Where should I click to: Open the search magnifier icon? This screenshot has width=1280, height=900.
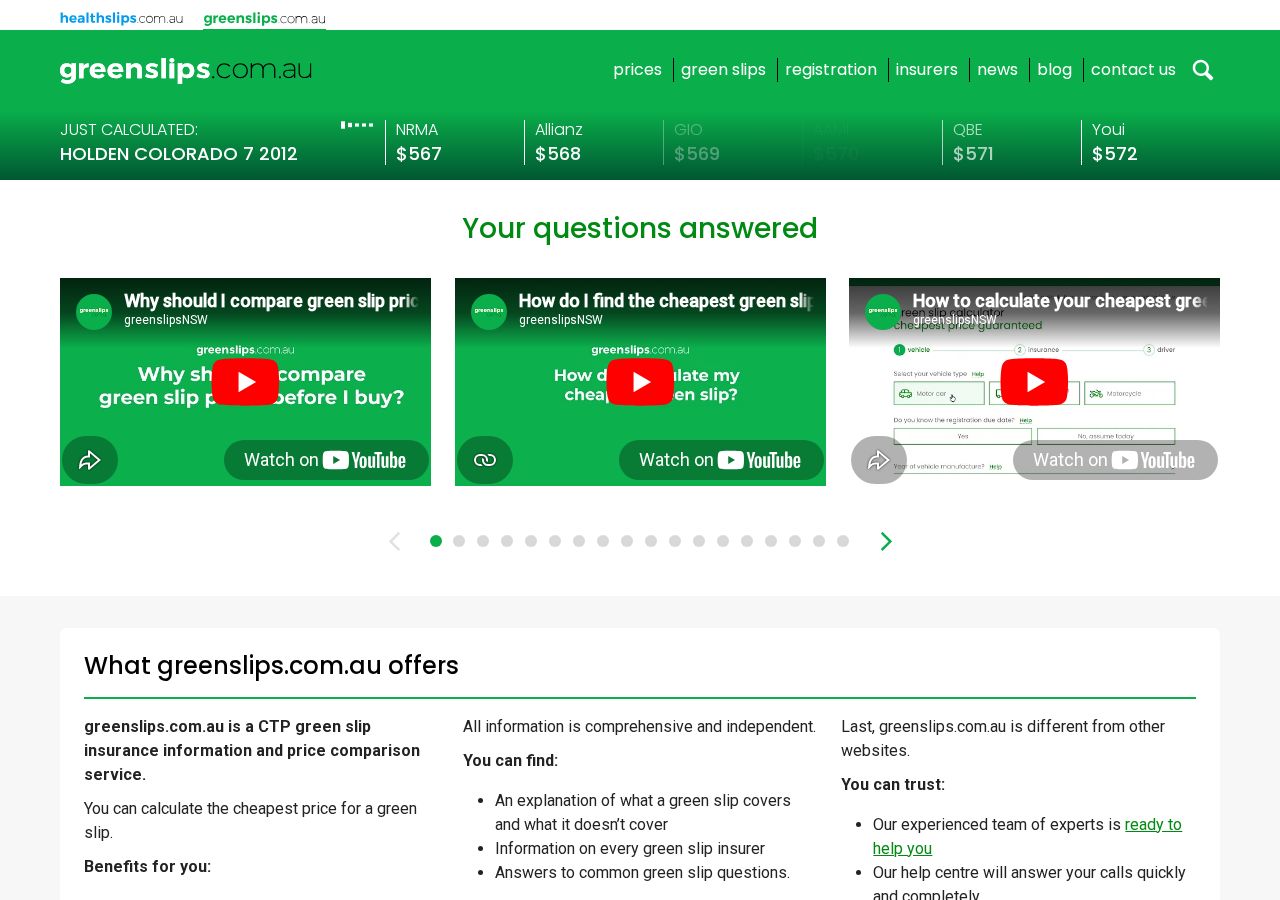click(1203, 70)
